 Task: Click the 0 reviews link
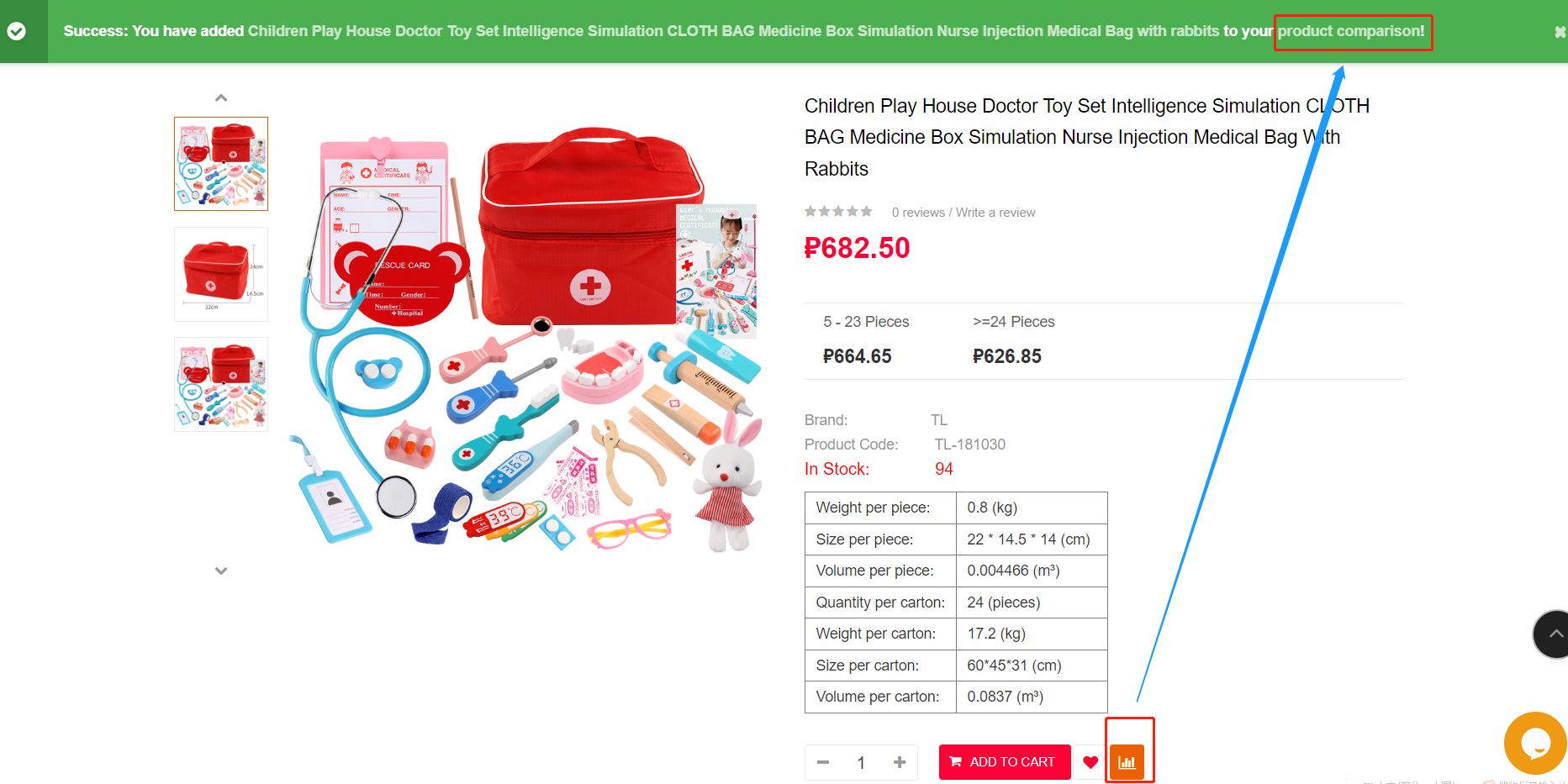[918, 213]
